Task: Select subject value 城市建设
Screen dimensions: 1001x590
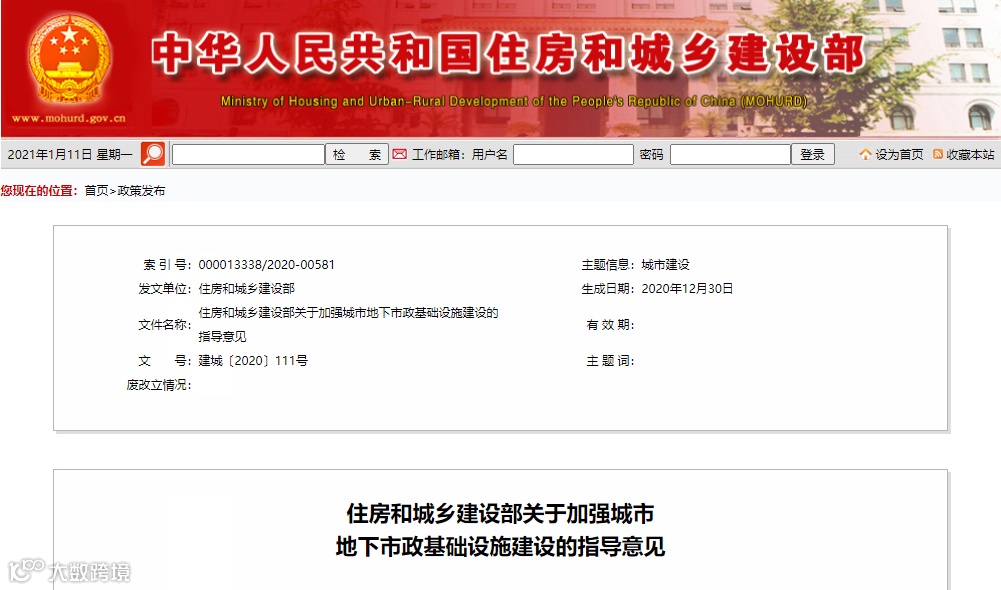Action: [665, 265]
